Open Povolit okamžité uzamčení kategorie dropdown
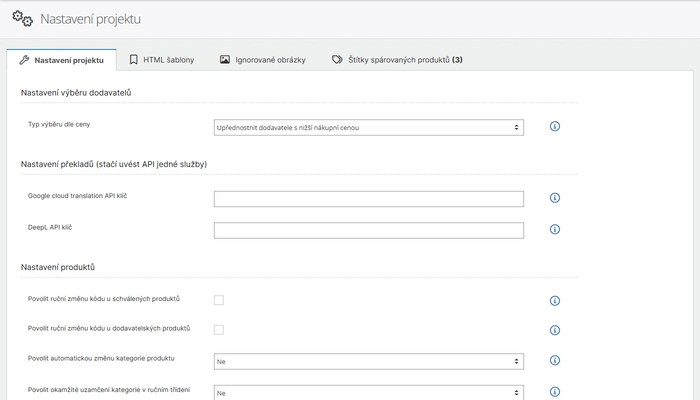 369,393
